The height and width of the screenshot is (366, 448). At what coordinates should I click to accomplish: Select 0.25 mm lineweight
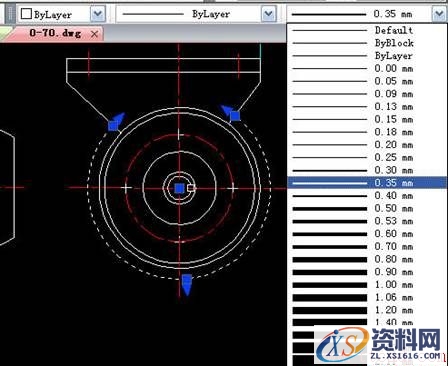pos(367,157)
